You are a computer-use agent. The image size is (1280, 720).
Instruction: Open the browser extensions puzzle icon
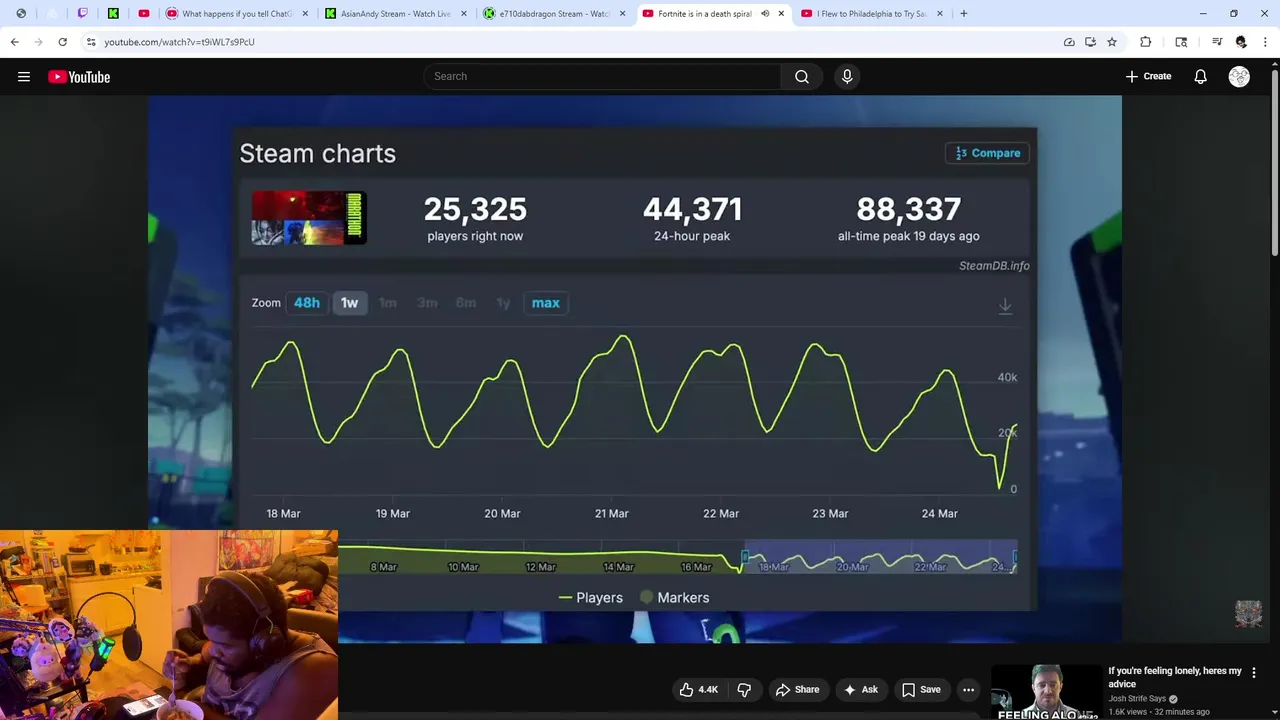1146,42
